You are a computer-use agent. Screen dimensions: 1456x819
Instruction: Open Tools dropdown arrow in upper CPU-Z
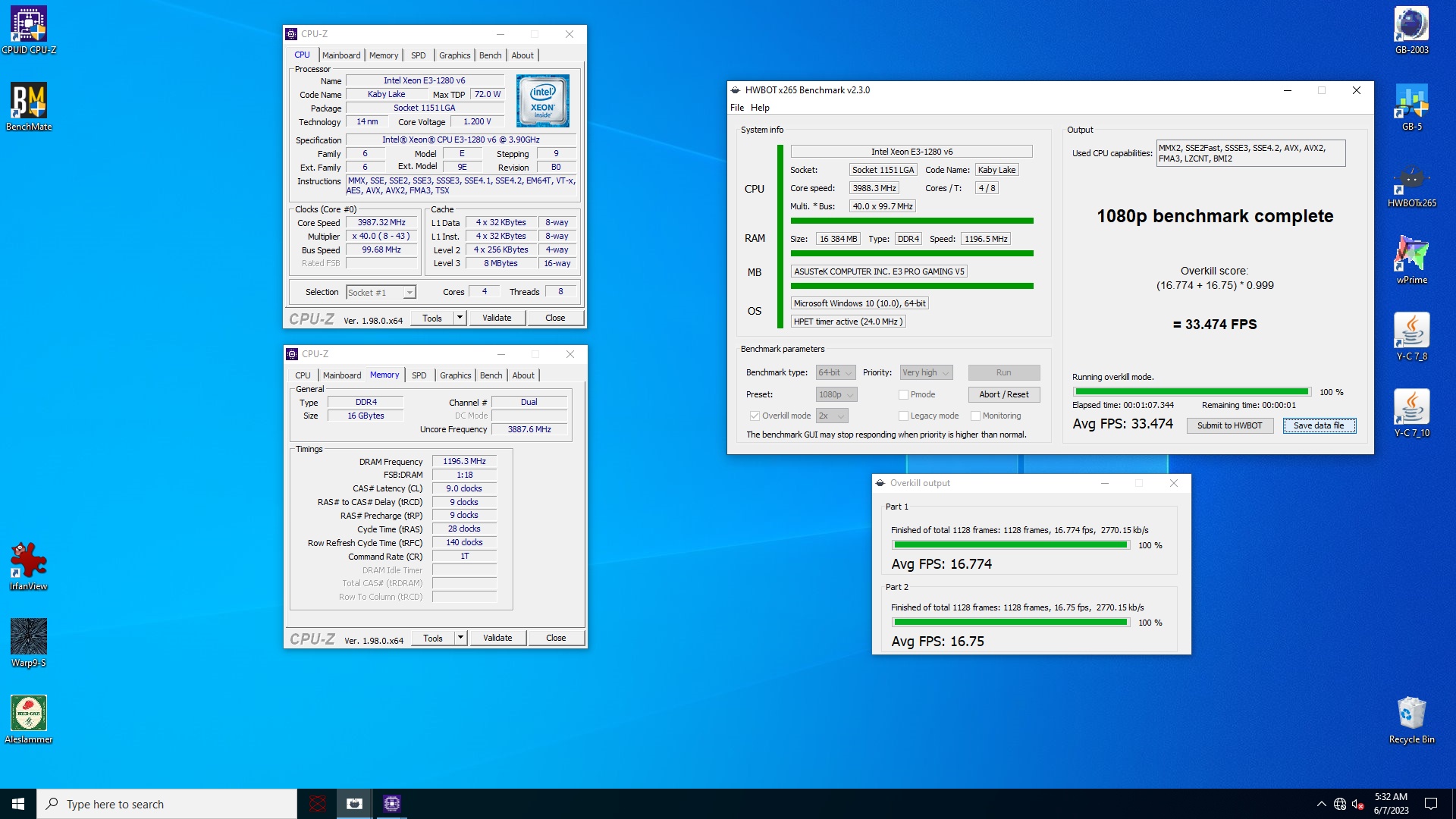point(460,318)
